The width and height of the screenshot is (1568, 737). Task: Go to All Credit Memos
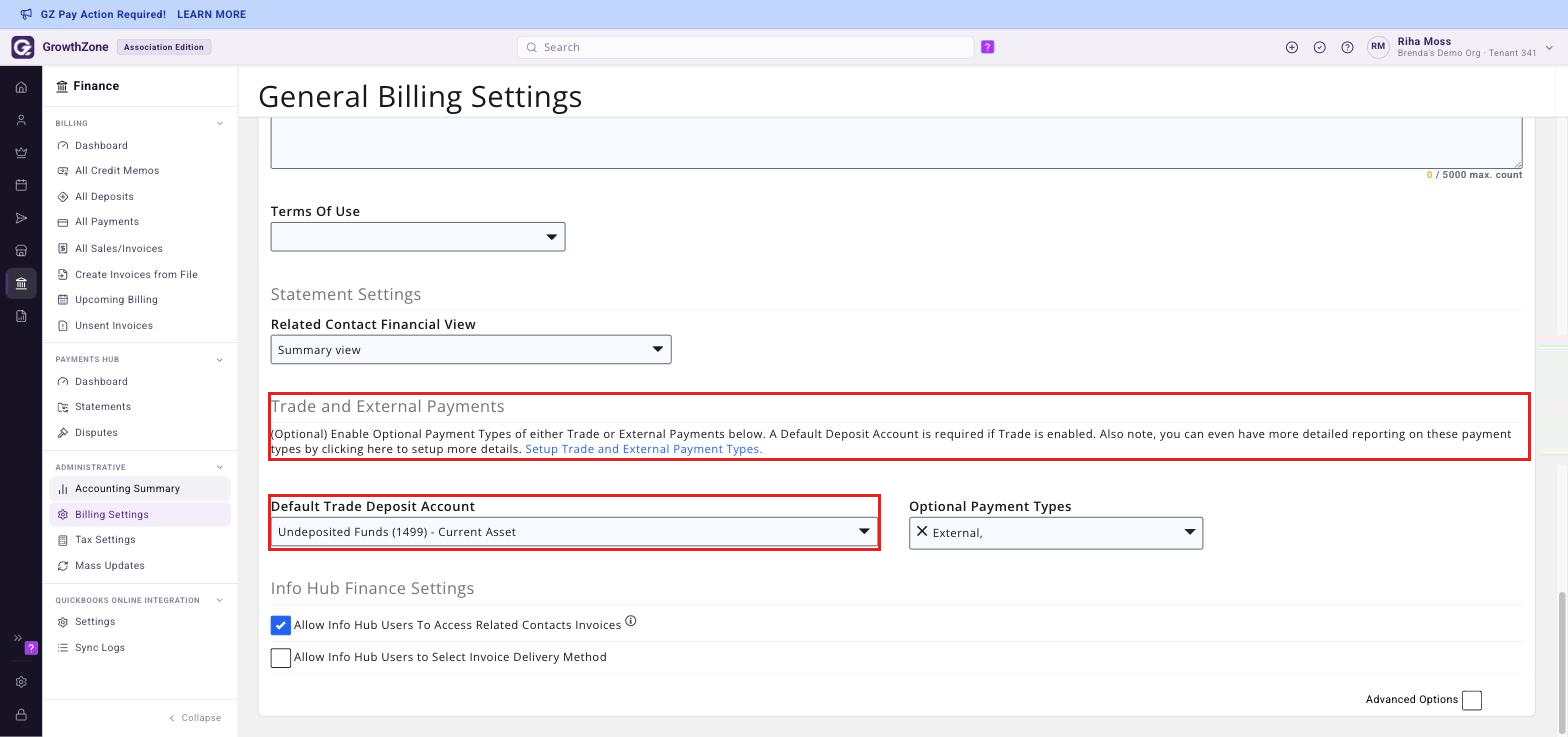coord(117,171)
